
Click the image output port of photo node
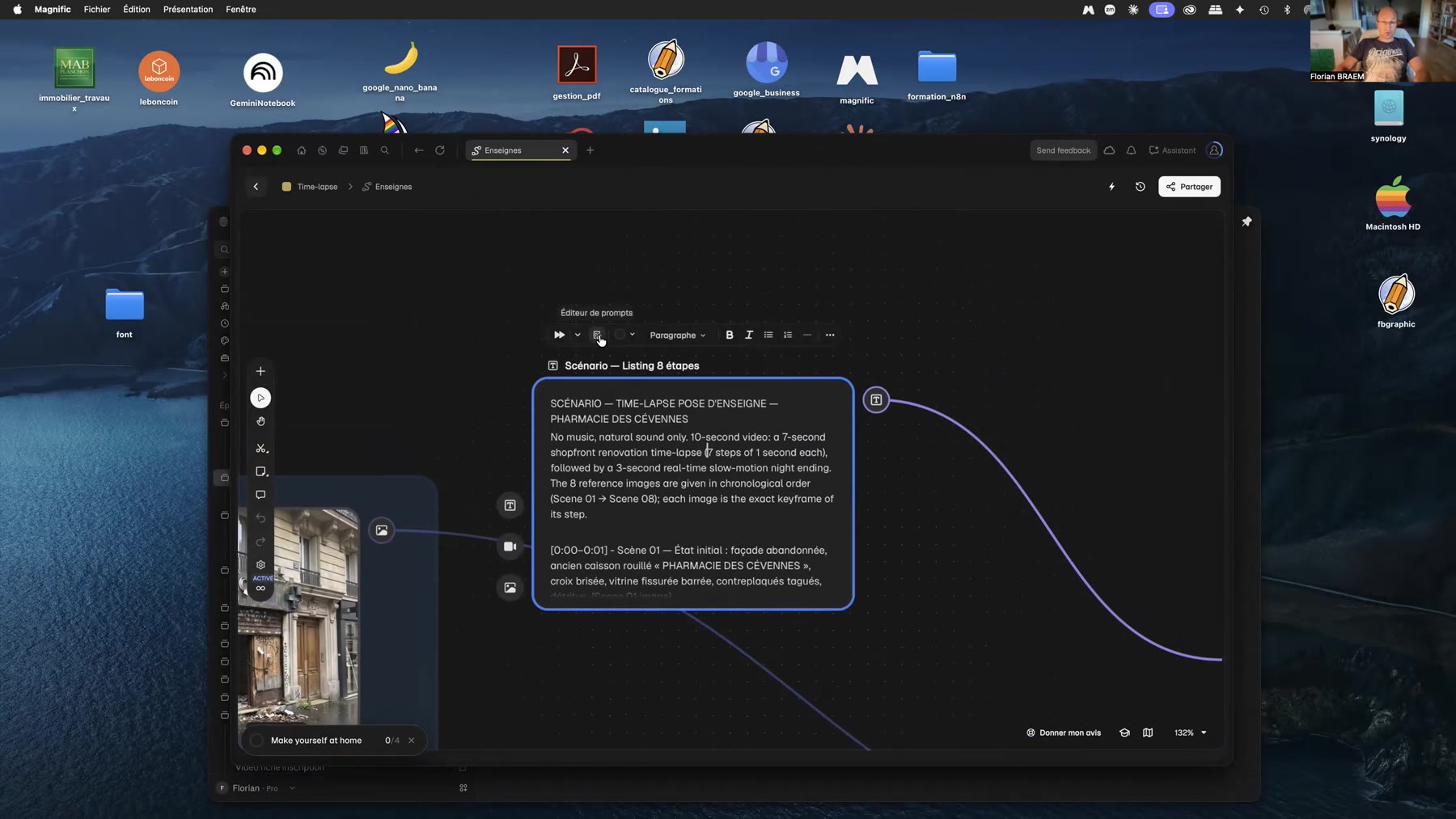pyautogui.click(x=382, y=530)
